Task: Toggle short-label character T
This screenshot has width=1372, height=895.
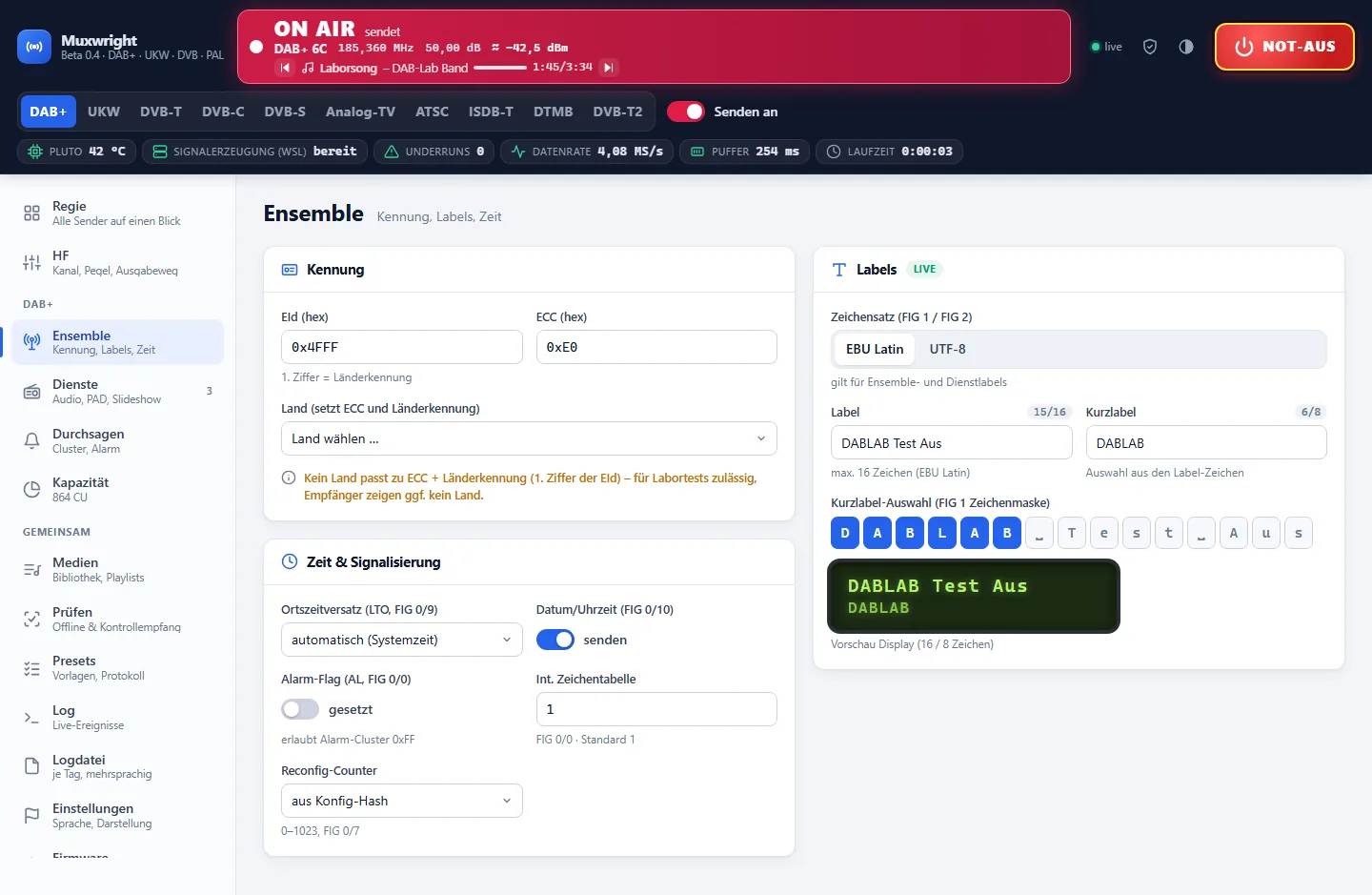Action: pos(1072,533)
